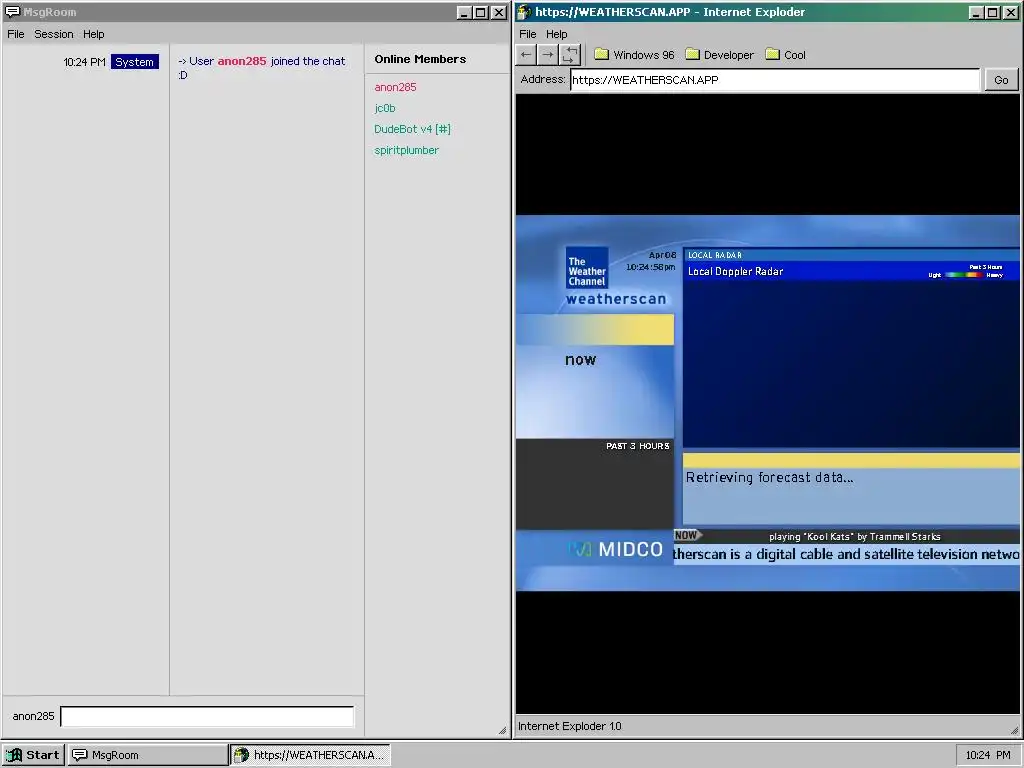Click the NOW playing badge

click(687, 536)
